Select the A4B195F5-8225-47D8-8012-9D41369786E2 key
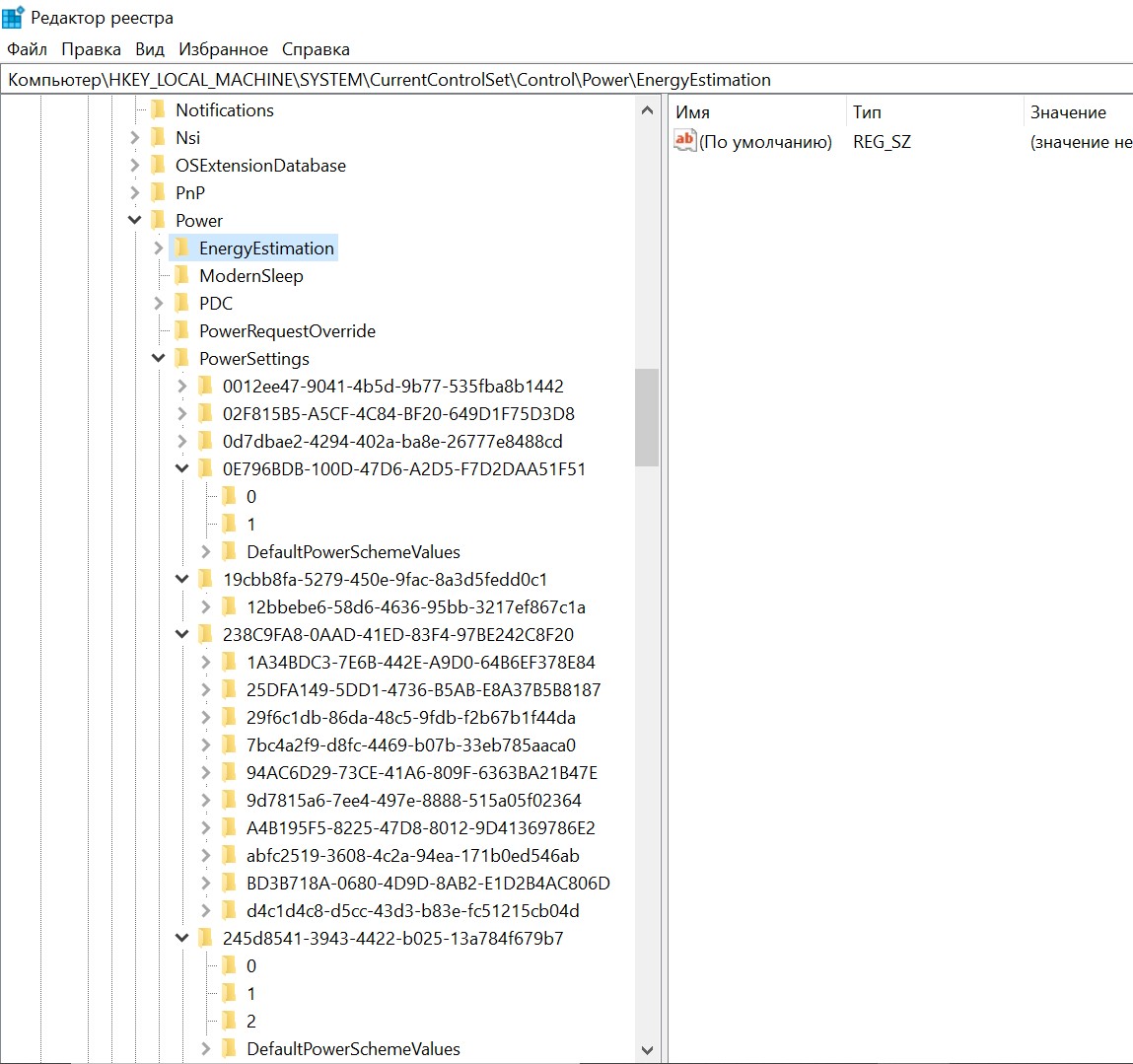This screenshot has width=1133, height=1064. coord(420,827)
